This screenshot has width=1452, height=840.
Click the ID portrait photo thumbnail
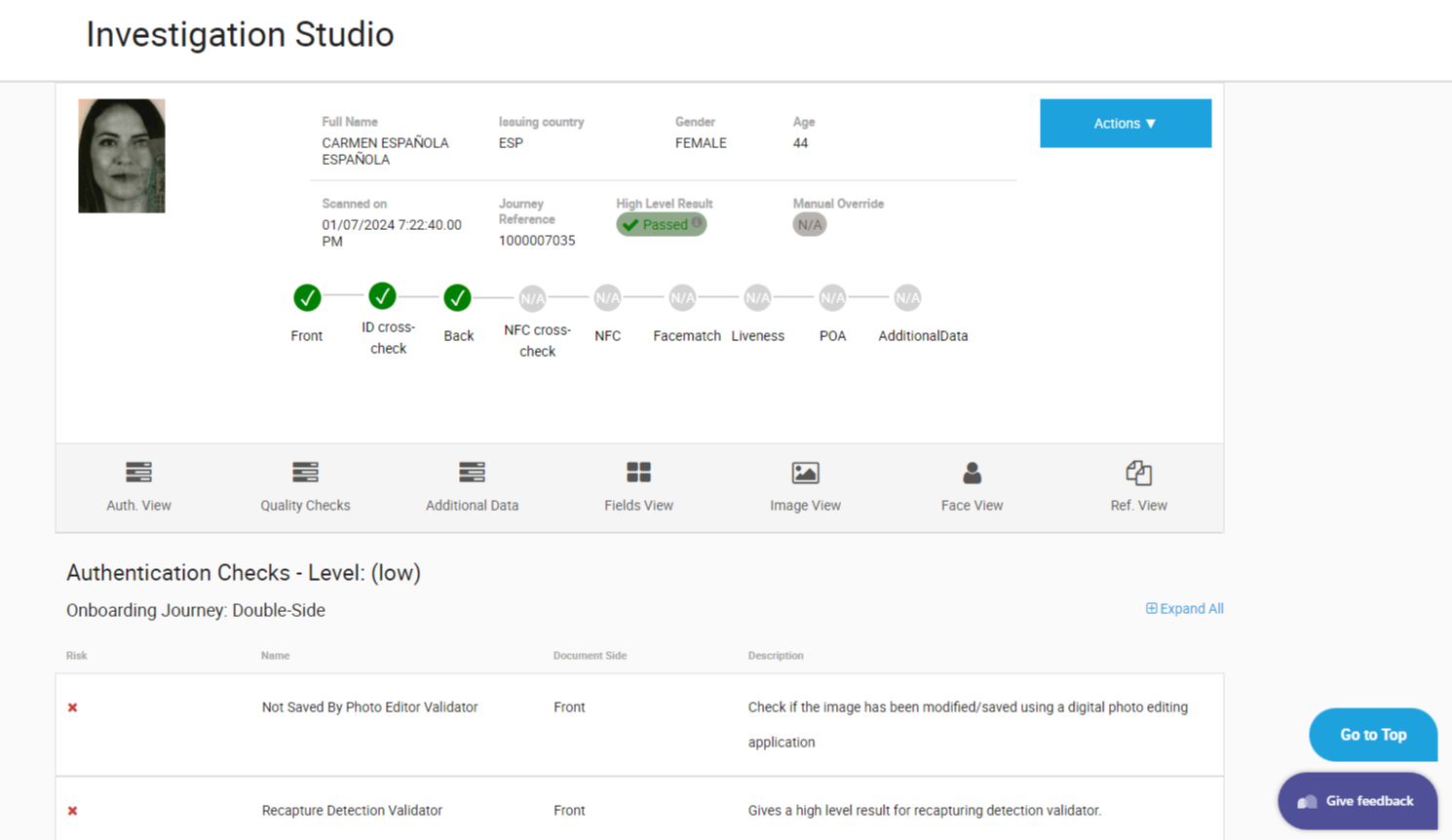122,156
